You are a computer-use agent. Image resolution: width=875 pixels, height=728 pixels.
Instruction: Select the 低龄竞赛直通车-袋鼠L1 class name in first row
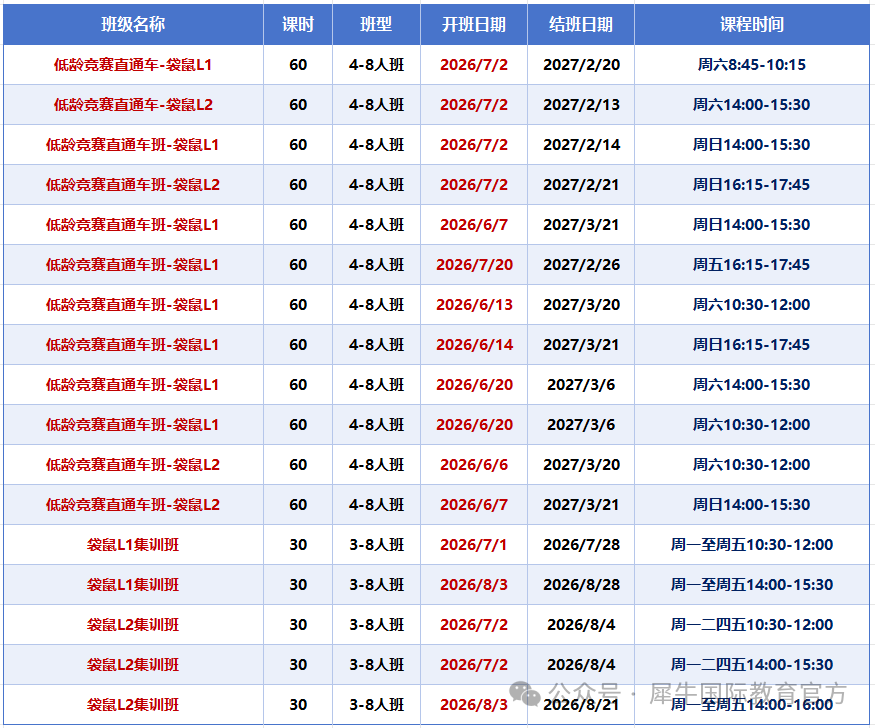[133, 65]
